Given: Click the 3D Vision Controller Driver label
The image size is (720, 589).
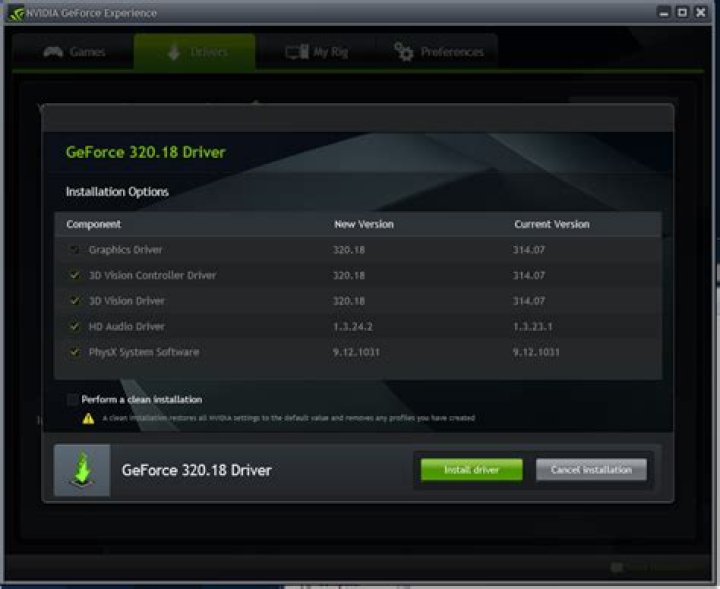Looking at the screenshot, I should tap(152, 275).
